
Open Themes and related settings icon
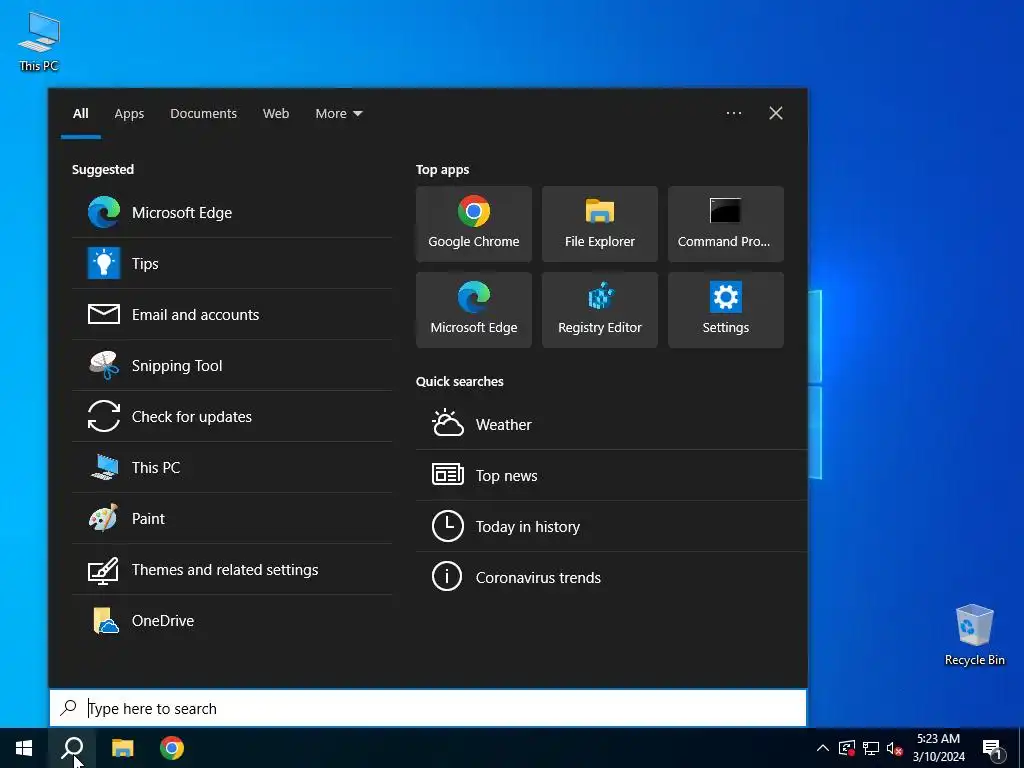click(104, 569)
